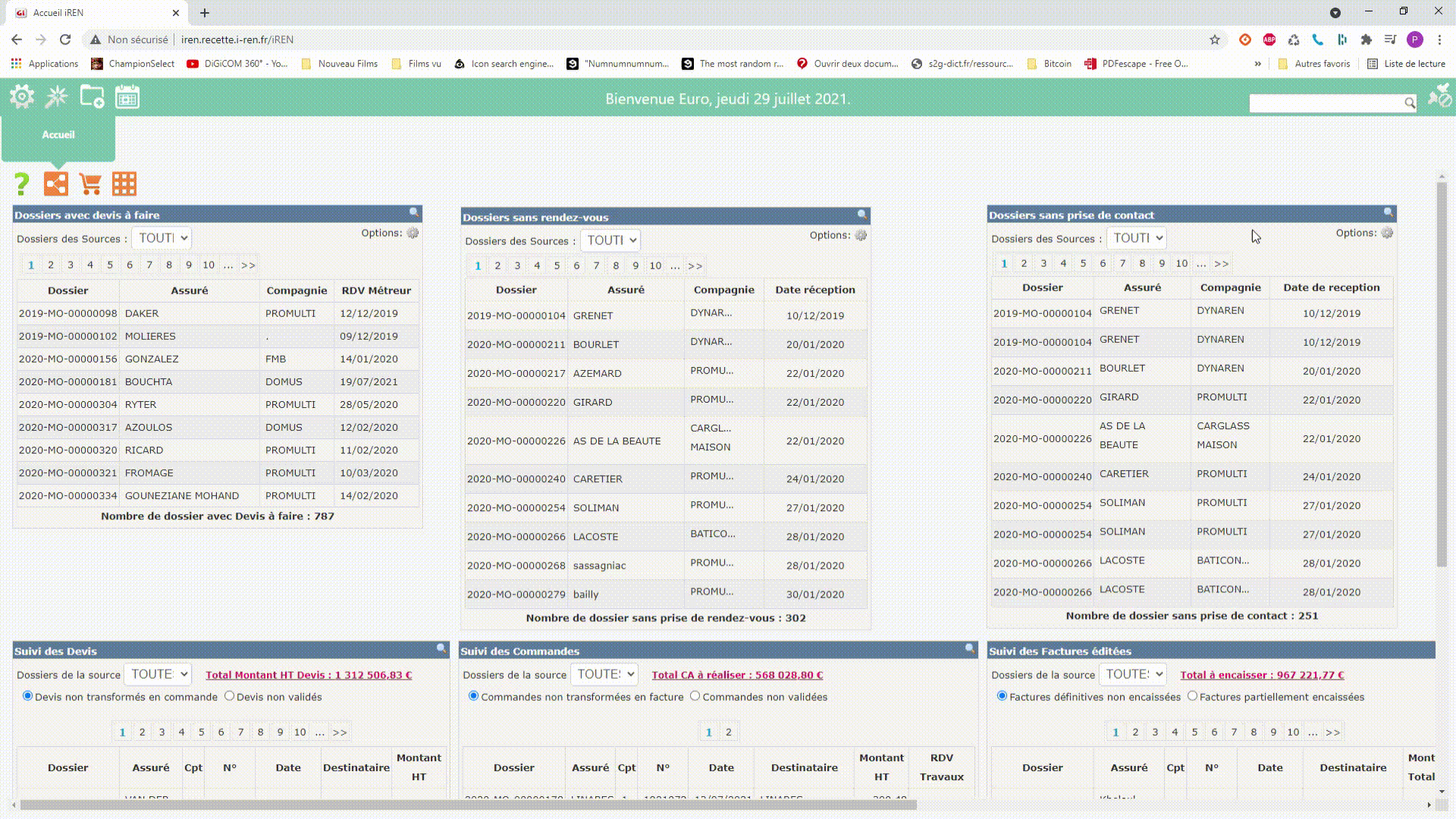This screenshot has width=1456, height=819.
Task: Click the green question mark help icon
Action: (22, 184)
